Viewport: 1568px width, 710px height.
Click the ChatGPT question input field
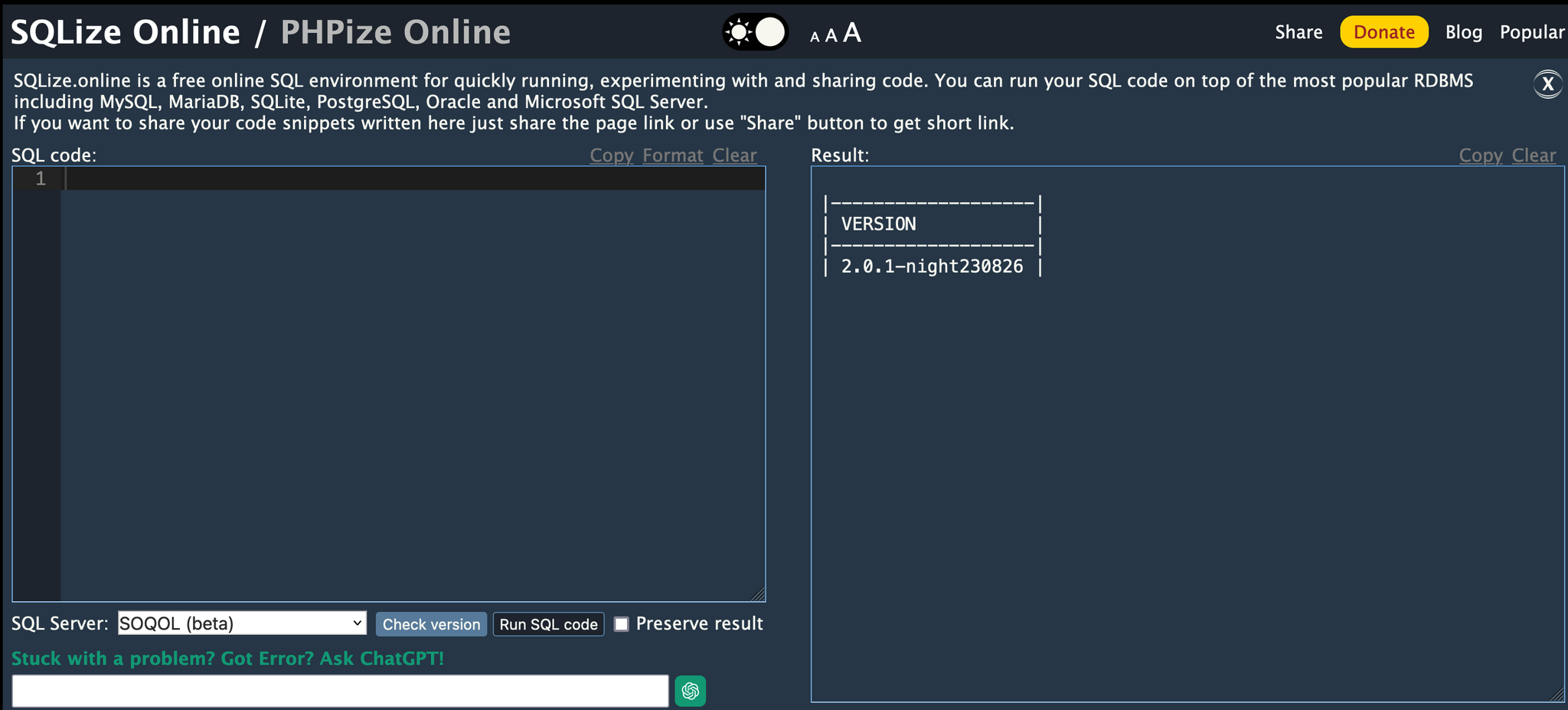tap(340, 691)
